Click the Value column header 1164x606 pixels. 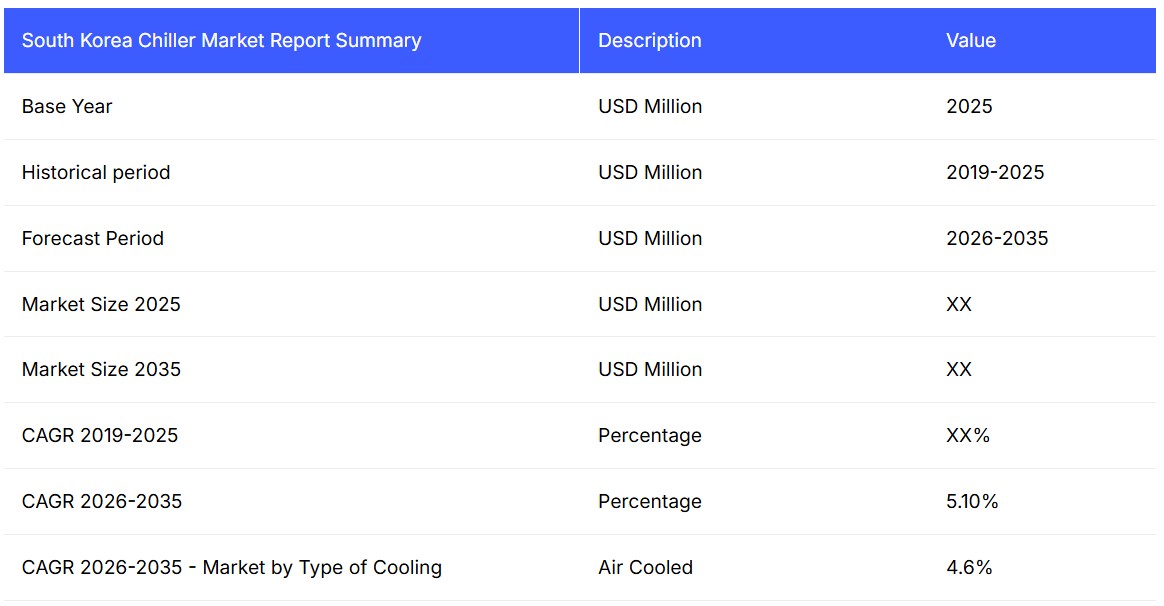click(971, 41)
